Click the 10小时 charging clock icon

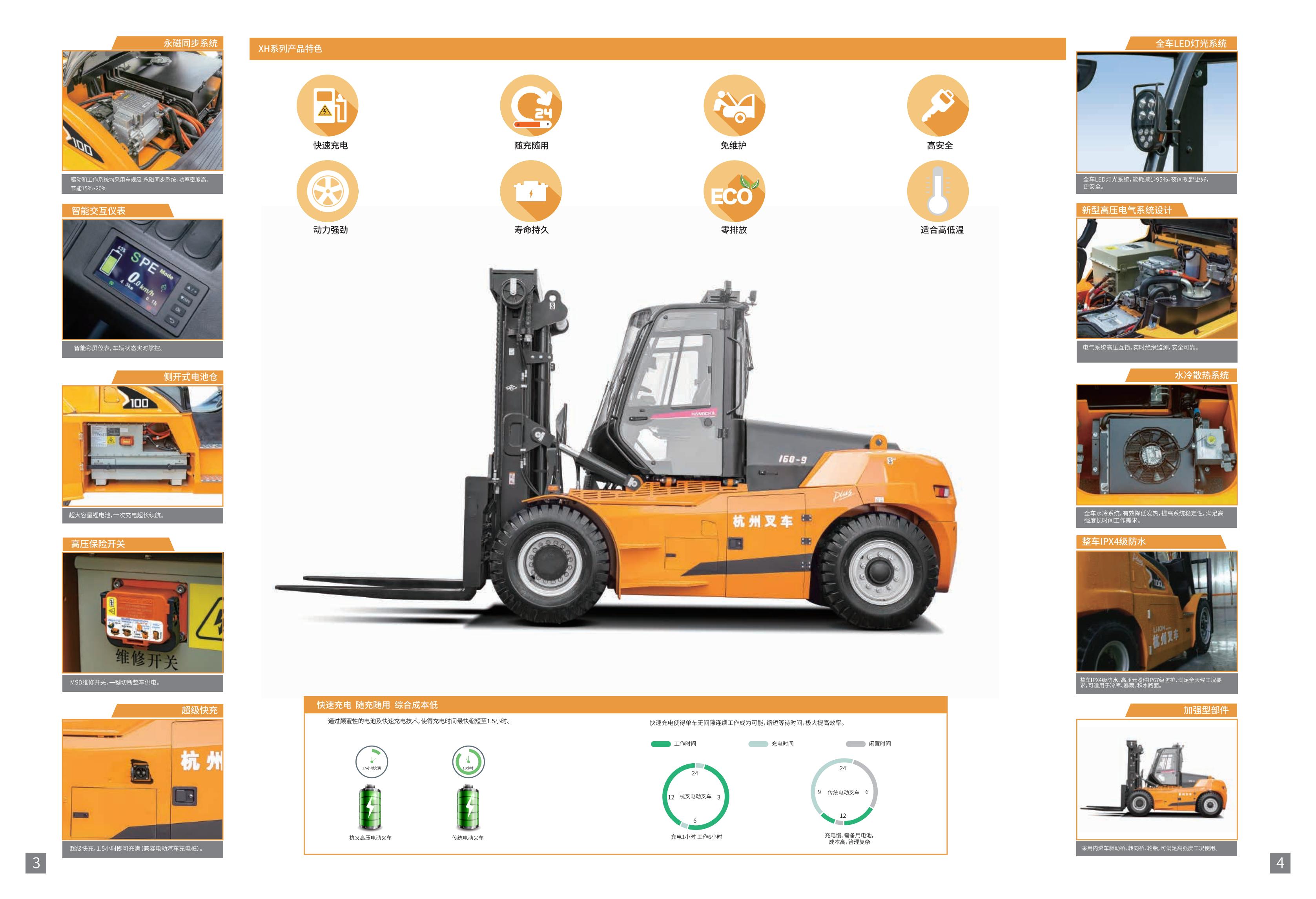tap(468, 761)
